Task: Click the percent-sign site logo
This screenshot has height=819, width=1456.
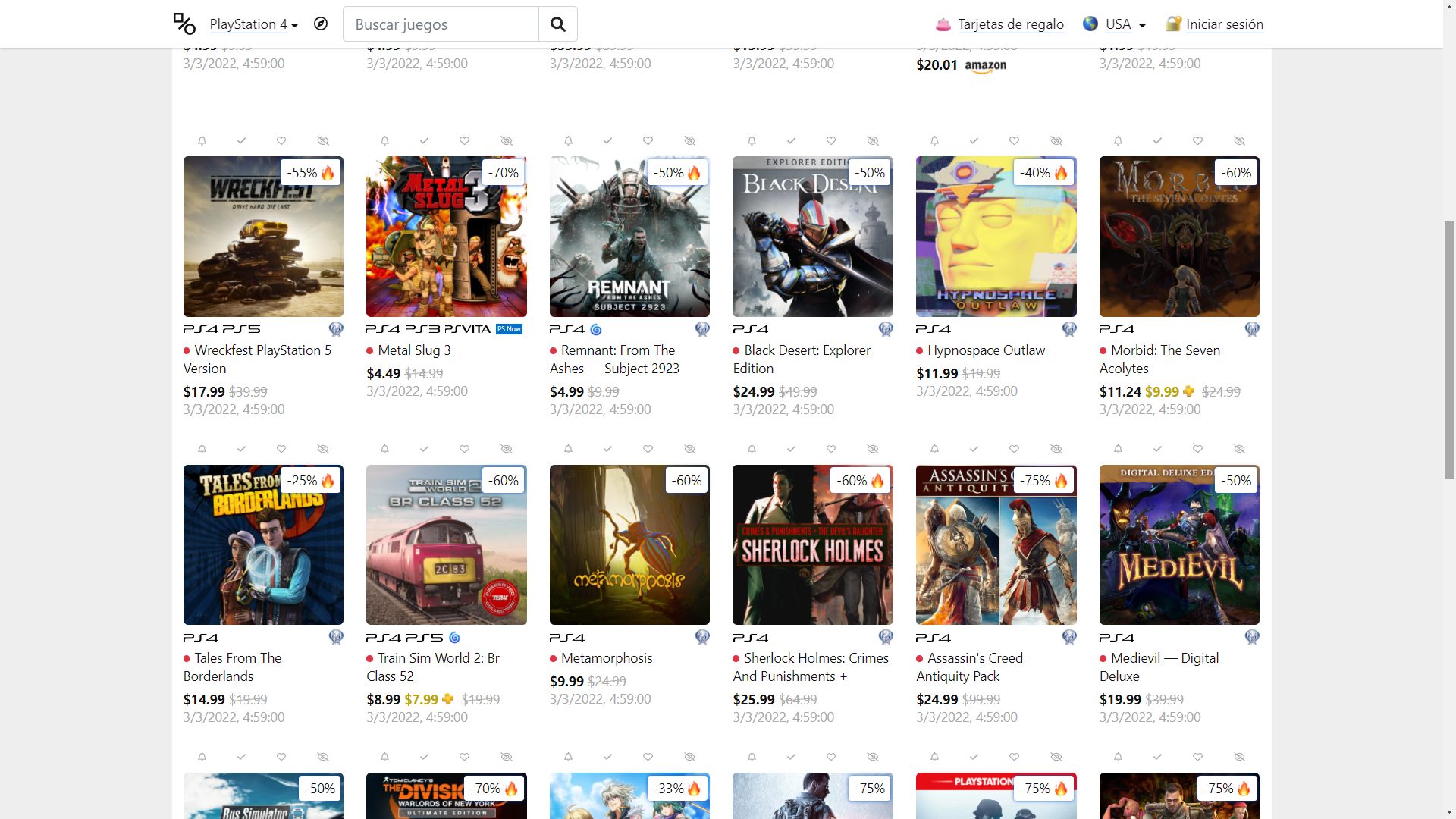Action: click(x=184, y=24)
